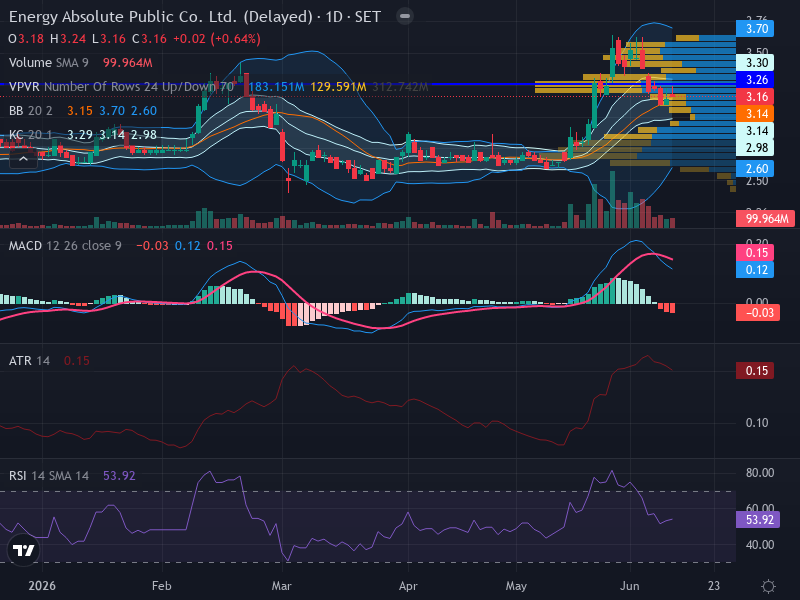Click the 99.964M volume label
The image size is (800, 600).
[766, 219]
